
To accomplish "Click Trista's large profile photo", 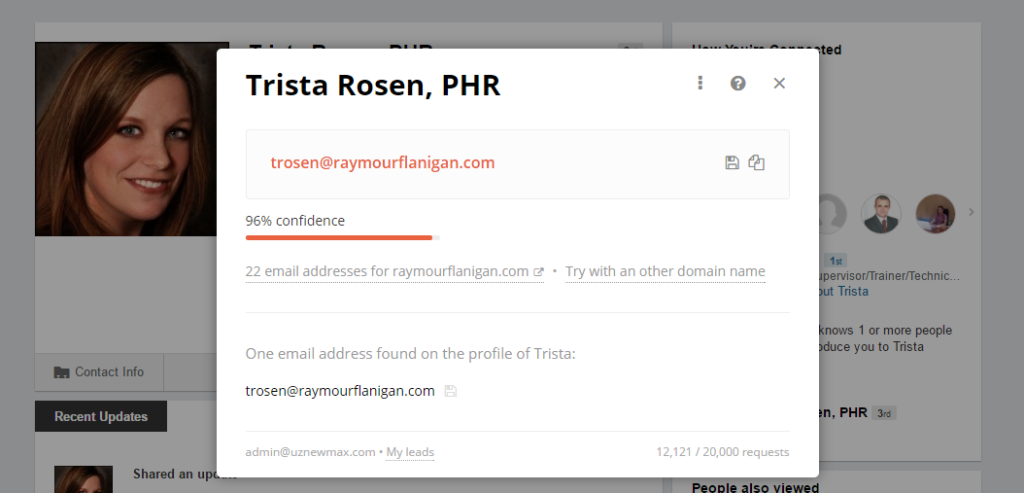I will point(126,139).
